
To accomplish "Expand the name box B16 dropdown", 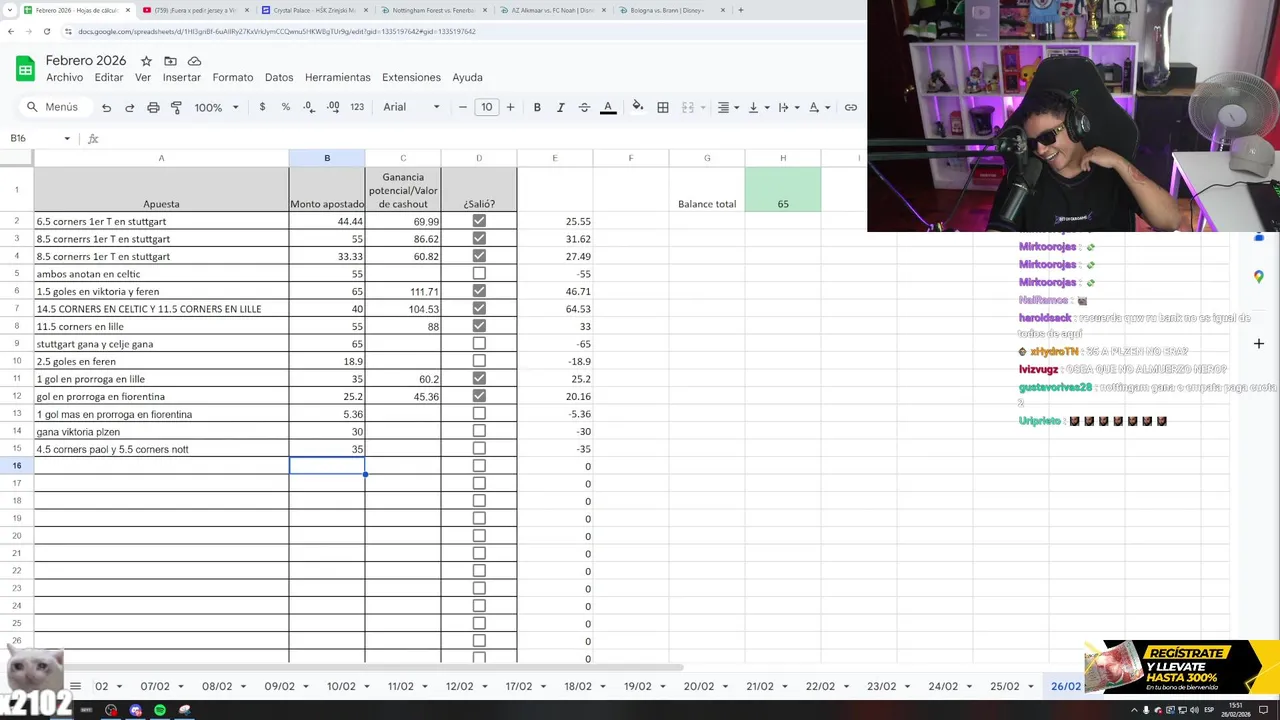I will pyautogui.click(x=67, y=138).
